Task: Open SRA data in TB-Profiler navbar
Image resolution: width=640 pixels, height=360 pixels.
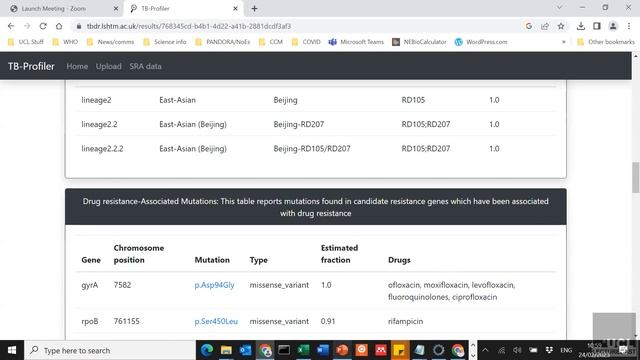Action: point(145,66)
